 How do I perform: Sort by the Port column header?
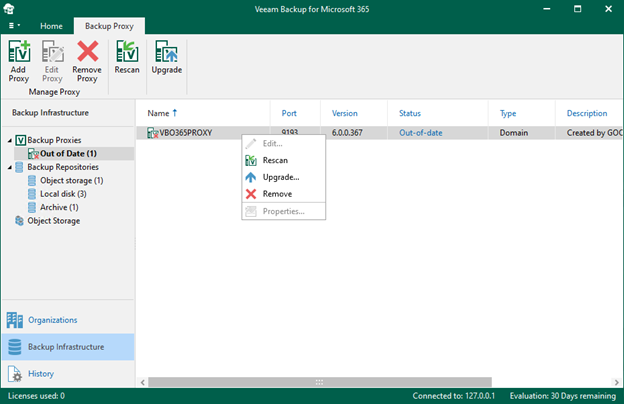pos(289,113)
